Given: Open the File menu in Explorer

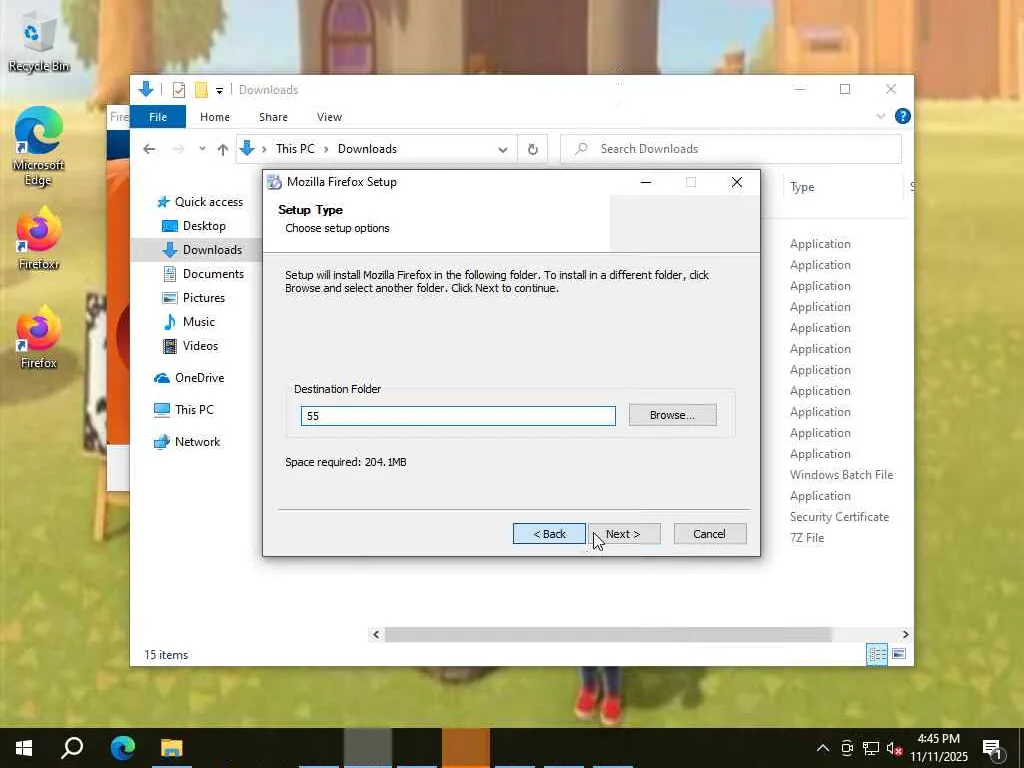Looking at the screenshot, I should pyautogui.click(x=158, y=117).
